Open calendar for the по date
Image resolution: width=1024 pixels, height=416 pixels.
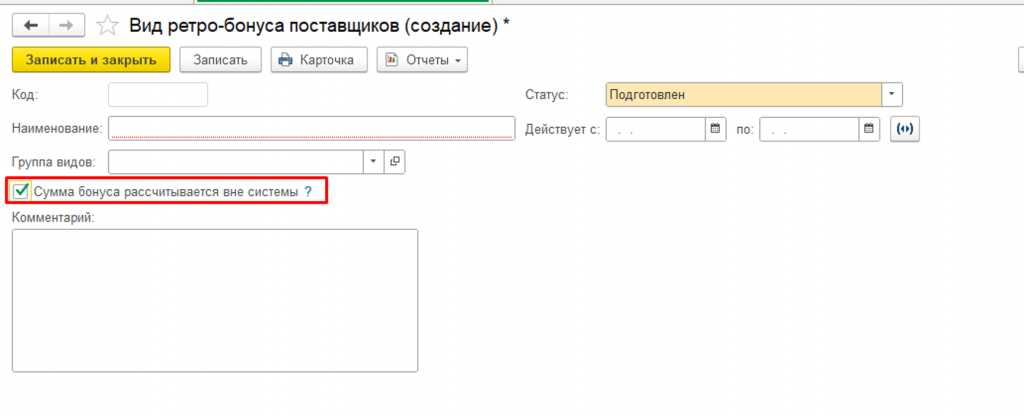[x=869, y=129]
